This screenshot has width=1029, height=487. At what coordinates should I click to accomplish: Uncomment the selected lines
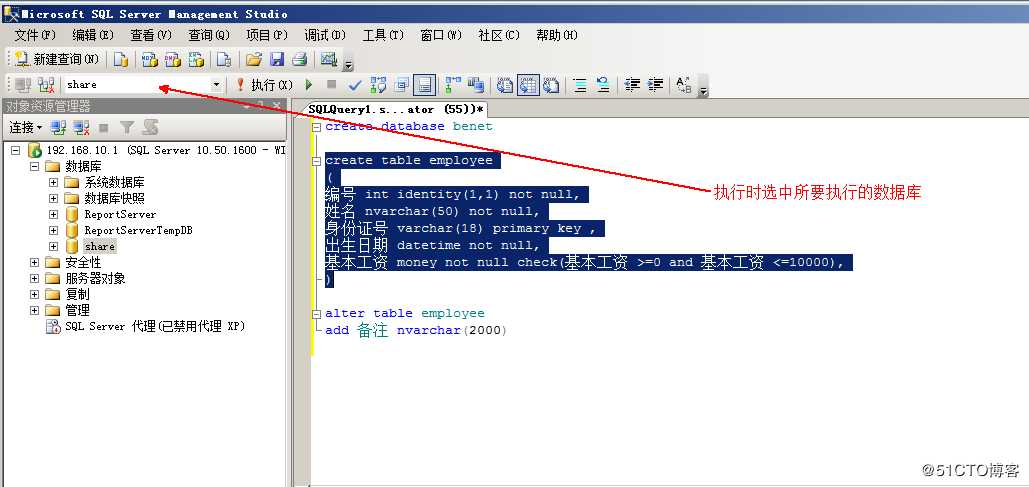tap(603, 85)
